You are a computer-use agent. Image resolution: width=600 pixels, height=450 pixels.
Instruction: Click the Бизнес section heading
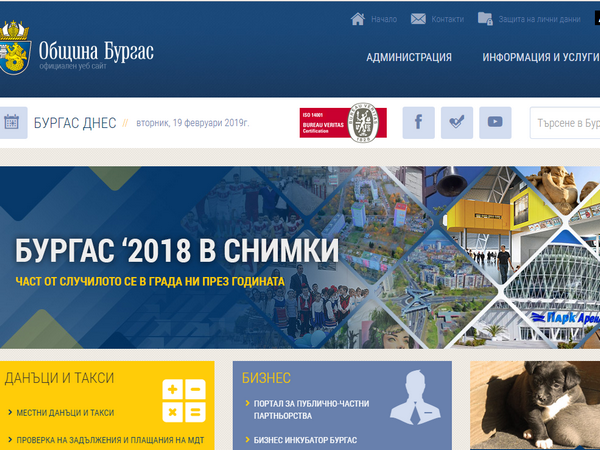266,378
